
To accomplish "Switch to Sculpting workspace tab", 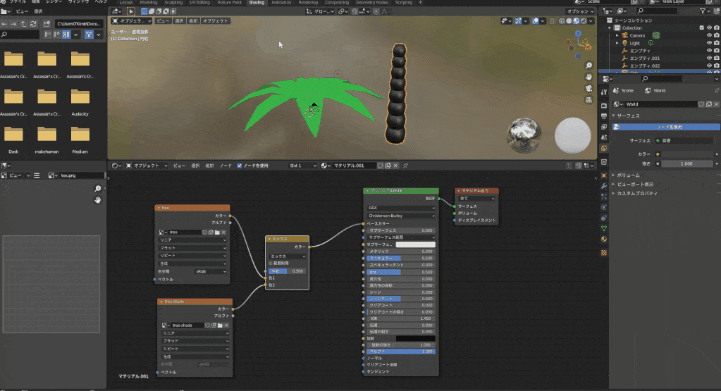I will pos(173,2).
